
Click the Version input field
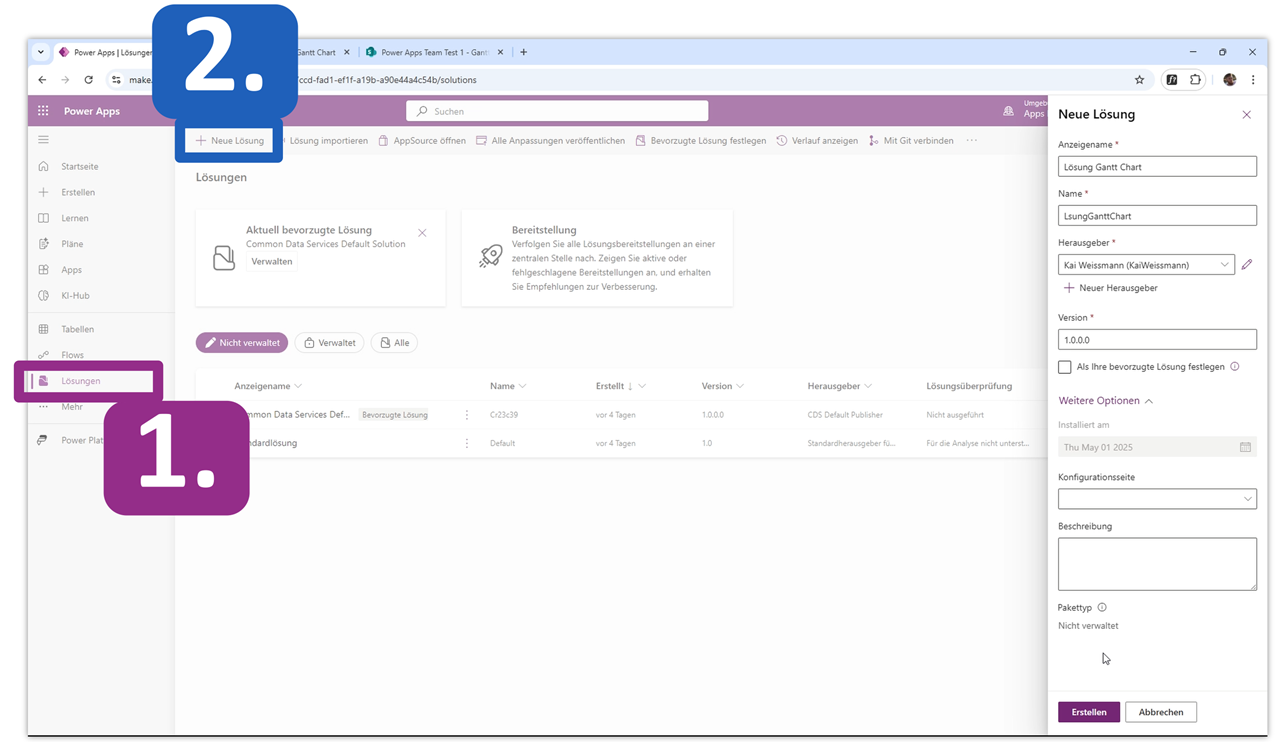coord(1157,340)
